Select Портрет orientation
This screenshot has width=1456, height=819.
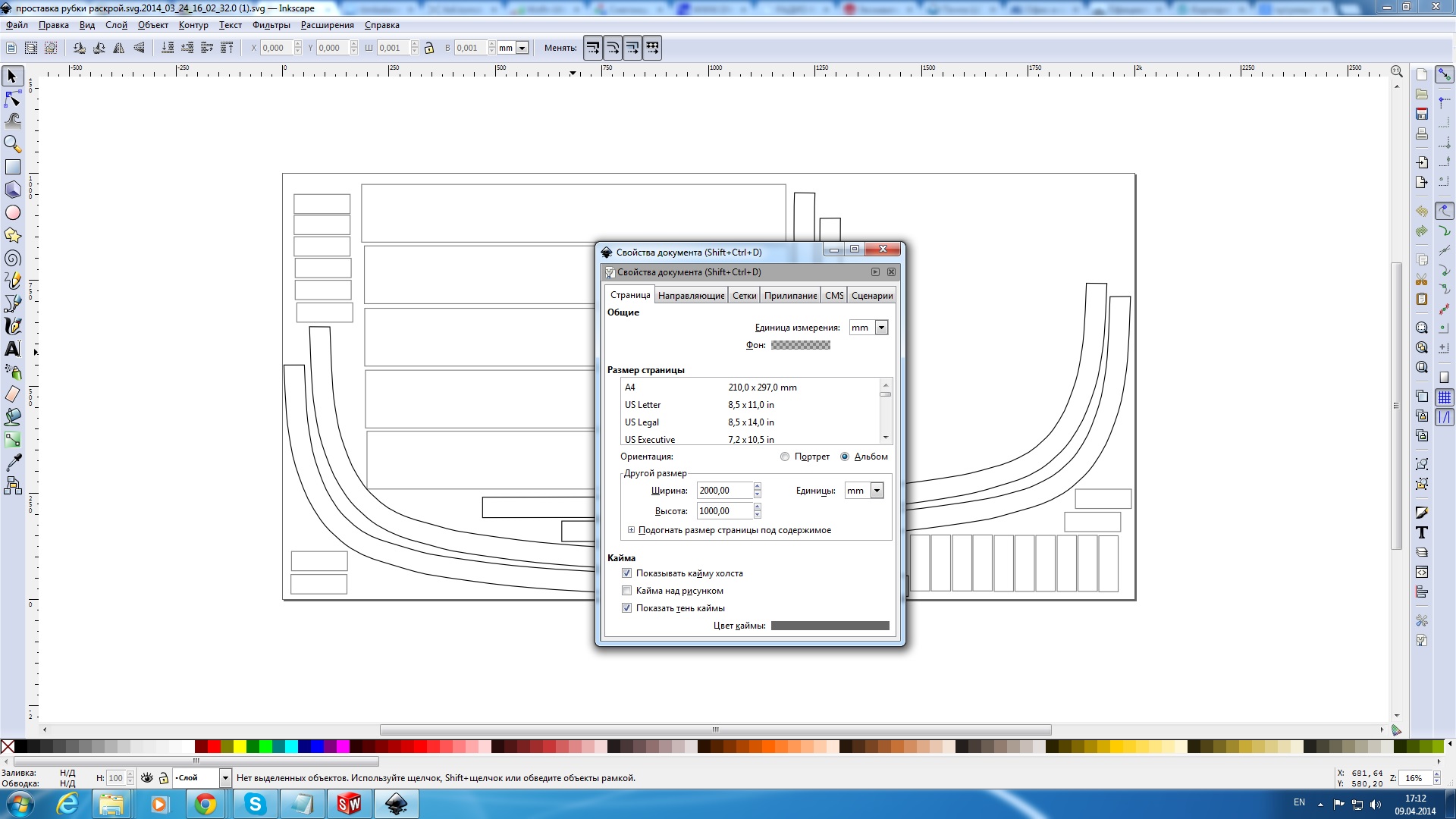tap(785, 457)
